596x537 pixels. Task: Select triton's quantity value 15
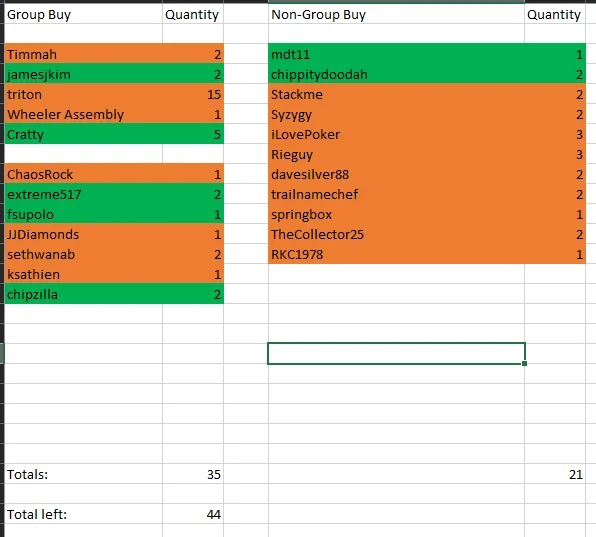[193, 94]
